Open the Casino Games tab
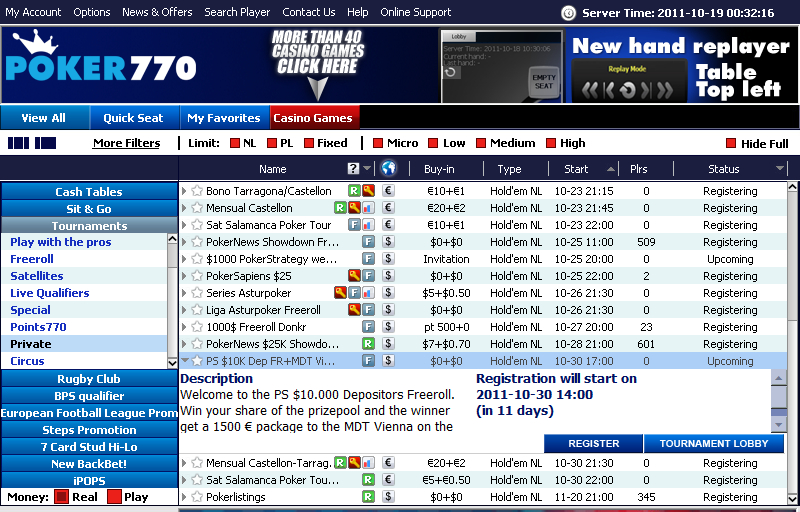The height and width of the screenshot is (512, 800). [x=314, y=118]
